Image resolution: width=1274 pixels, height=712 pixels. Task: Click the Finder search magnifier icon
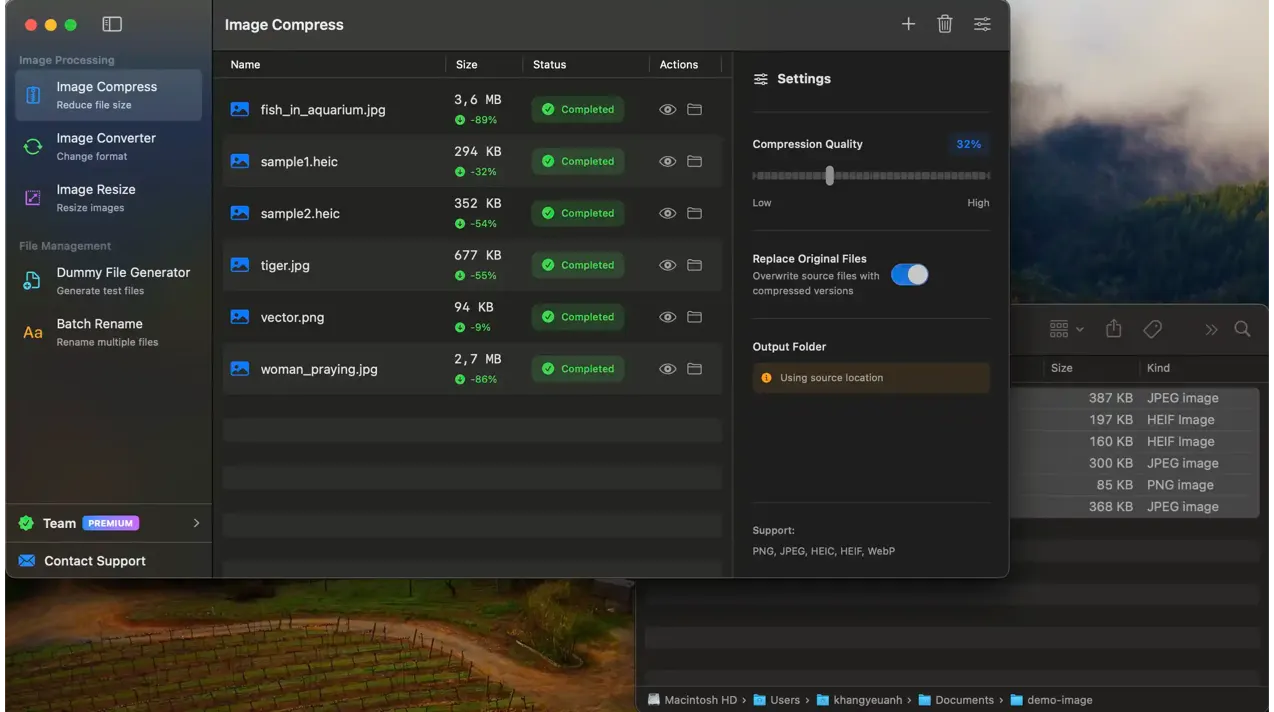pos(1242,329)
